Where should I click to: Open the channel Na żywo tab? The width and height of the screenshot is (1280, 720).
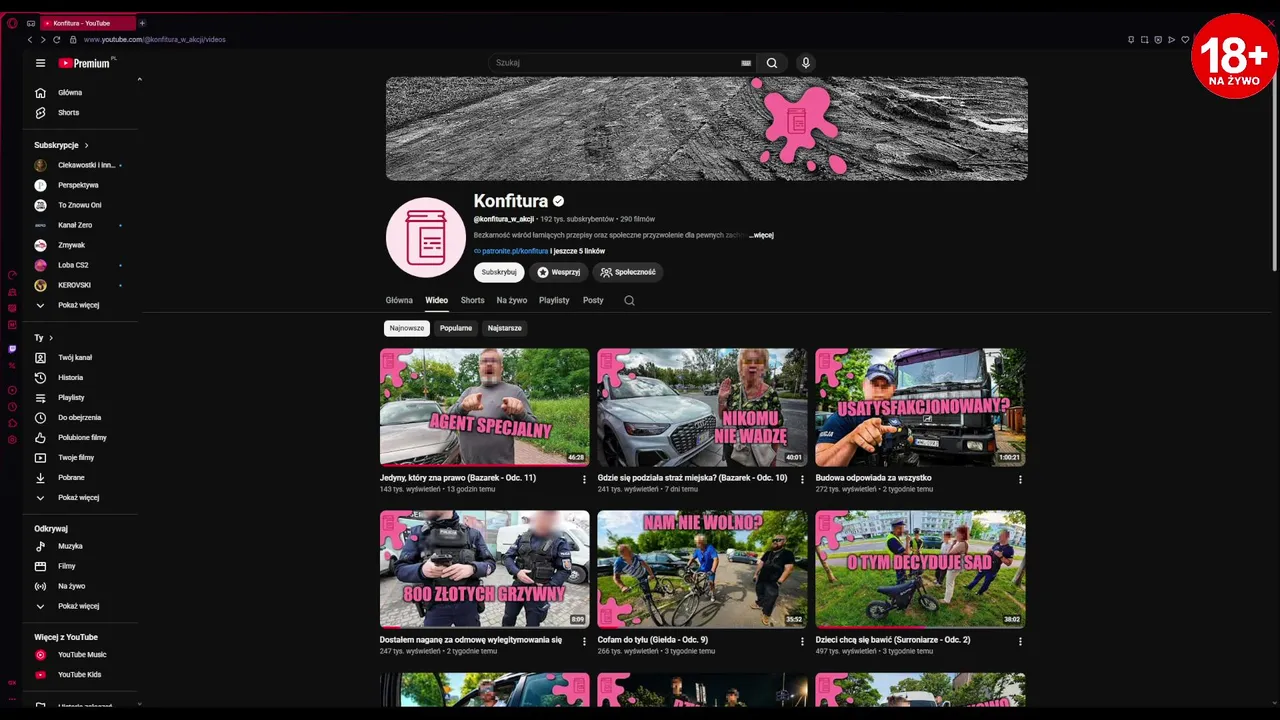[512, 300]
